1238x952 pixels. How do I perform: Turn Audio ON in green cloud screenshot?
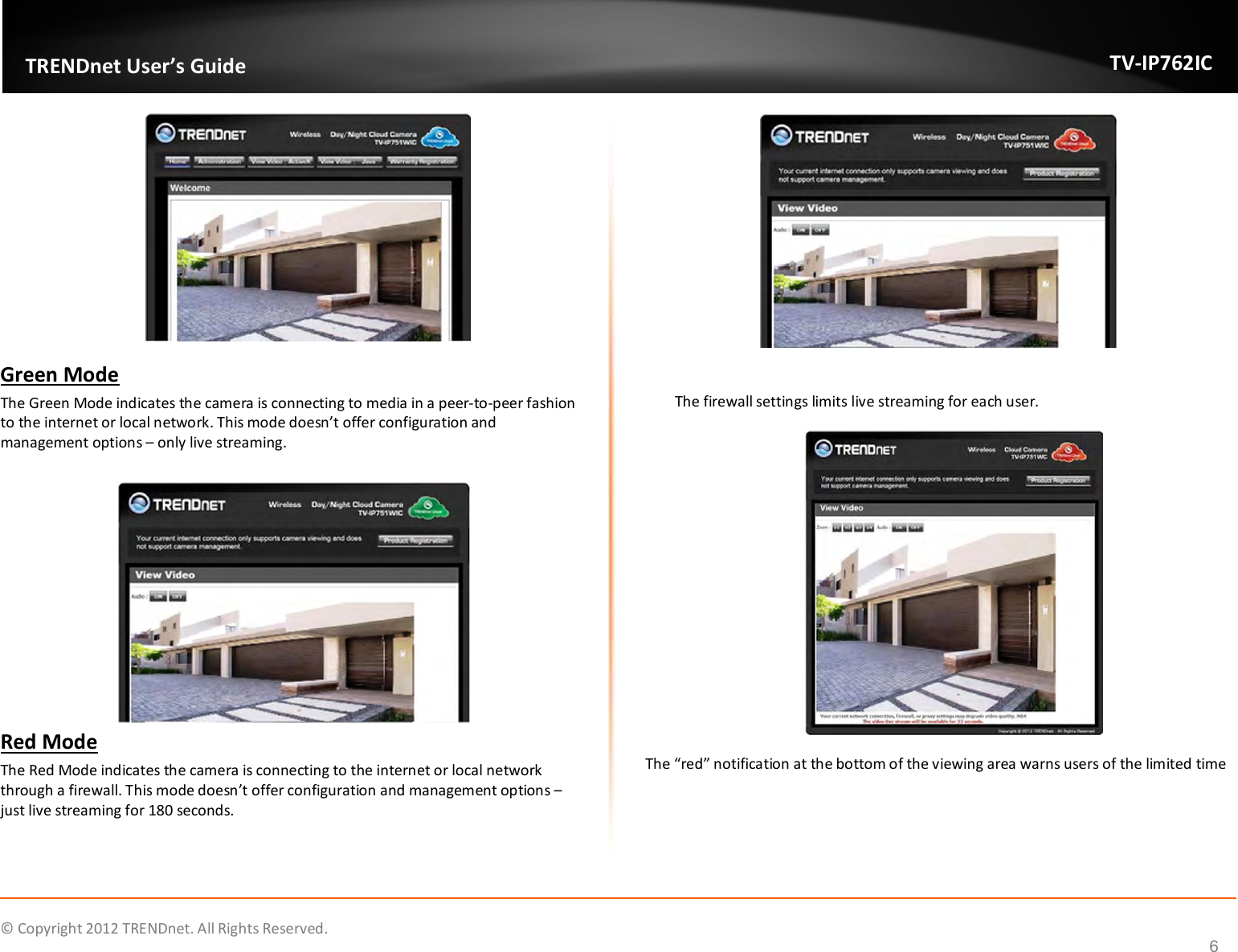click(x=158, y=596)
